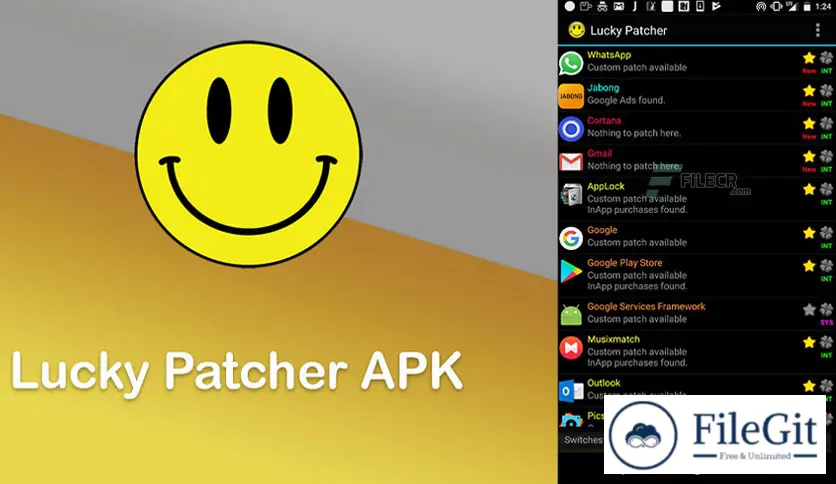Click the star icon in the Google Play Store row
The width and height of the screenshot is (836, 484).
point(809,265)
